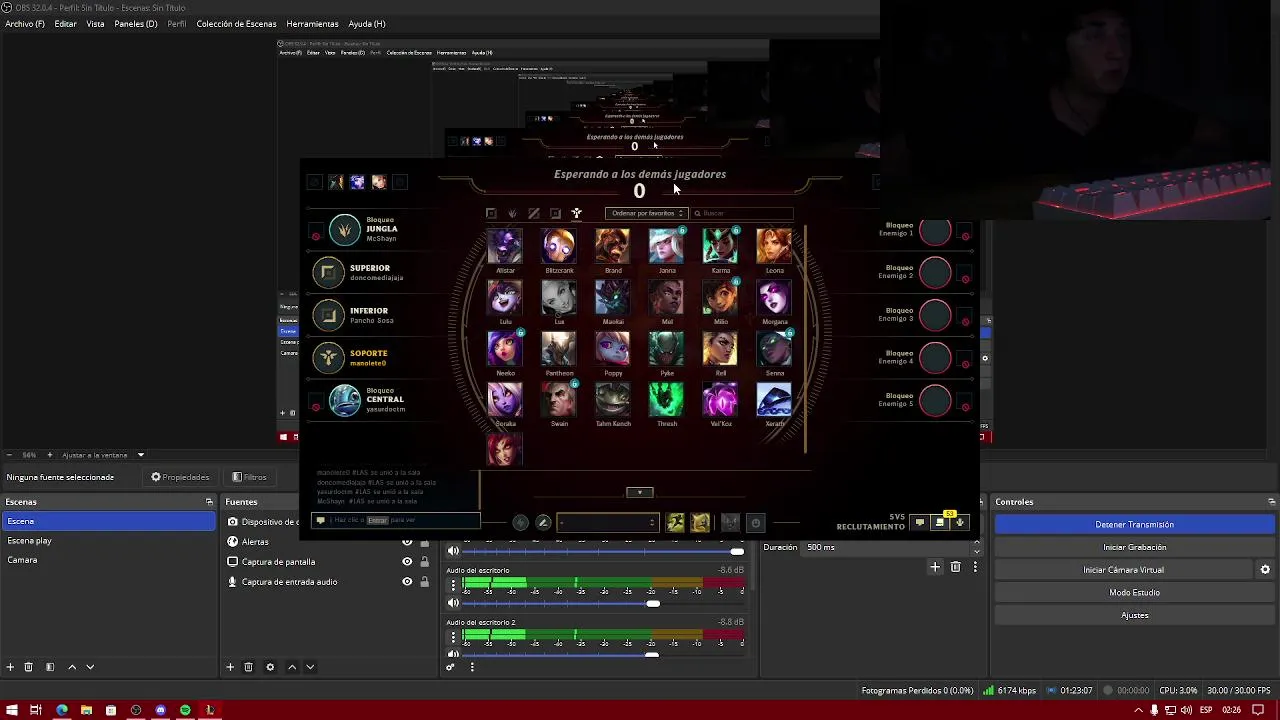Toggle visibility of Captura de pantalla
The width and height of the screenshot is (1280, 720).
tap(407, 562)
